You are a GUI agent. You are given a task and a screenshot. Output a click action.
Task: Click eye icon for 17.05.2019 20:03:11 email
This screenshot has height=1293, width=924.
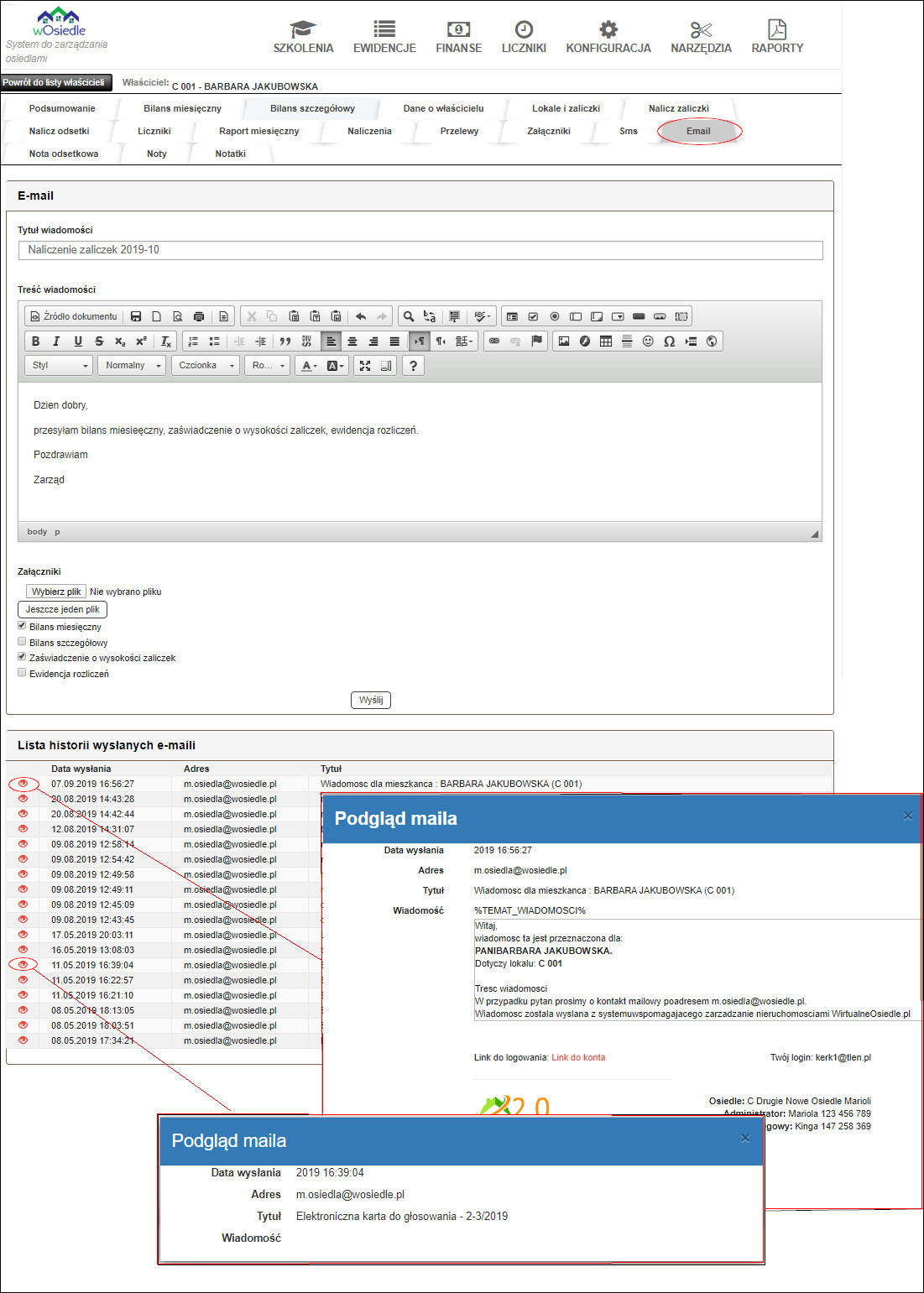point(23,934)
